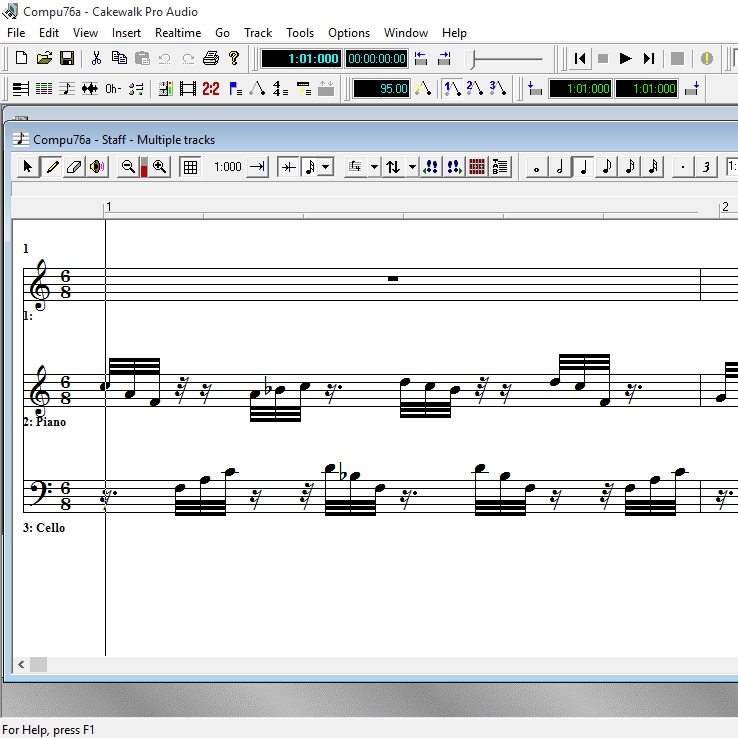Screen dimensions: 738x738
Task: Select the Draw pencil tool
Action: pos(51,167)
